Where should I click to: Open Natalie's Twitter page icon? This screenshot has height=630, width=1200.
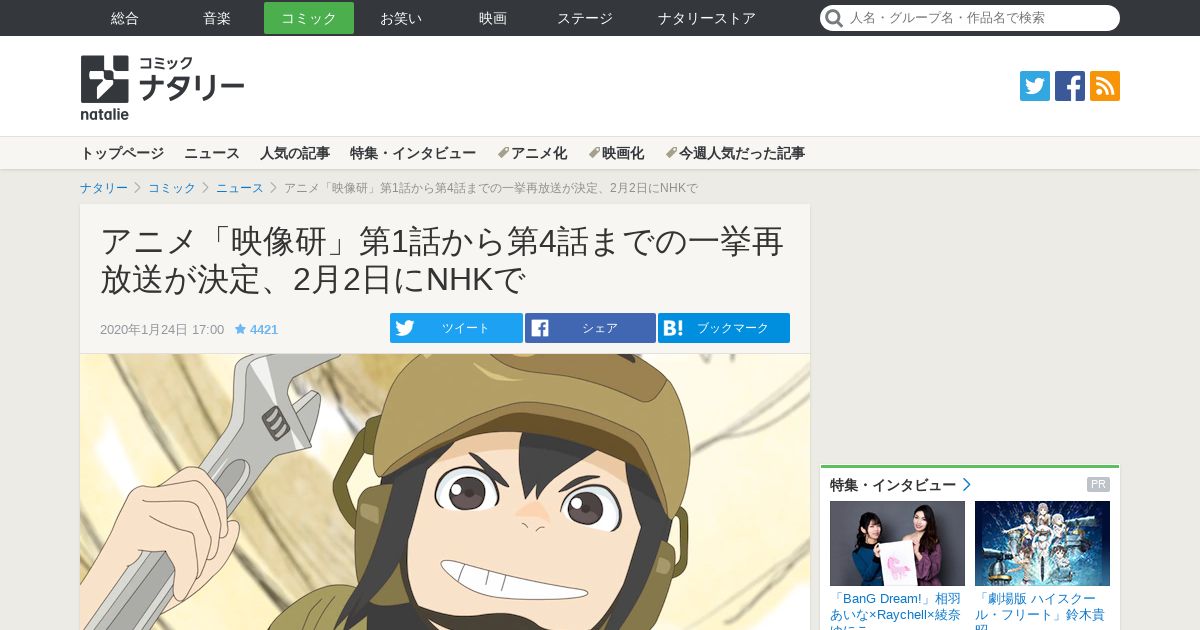pos(1035,86)
